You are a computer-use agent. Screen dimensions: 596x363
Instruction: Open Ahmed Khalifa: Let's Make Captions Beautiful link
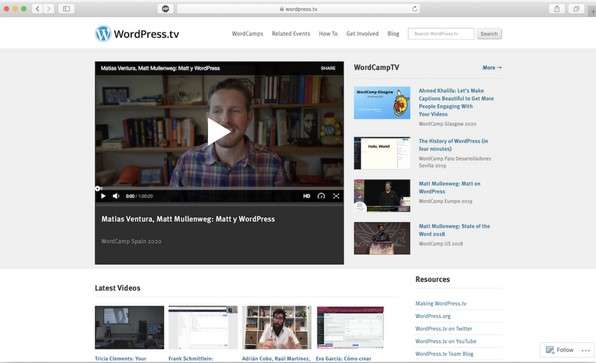pos(456,102)
